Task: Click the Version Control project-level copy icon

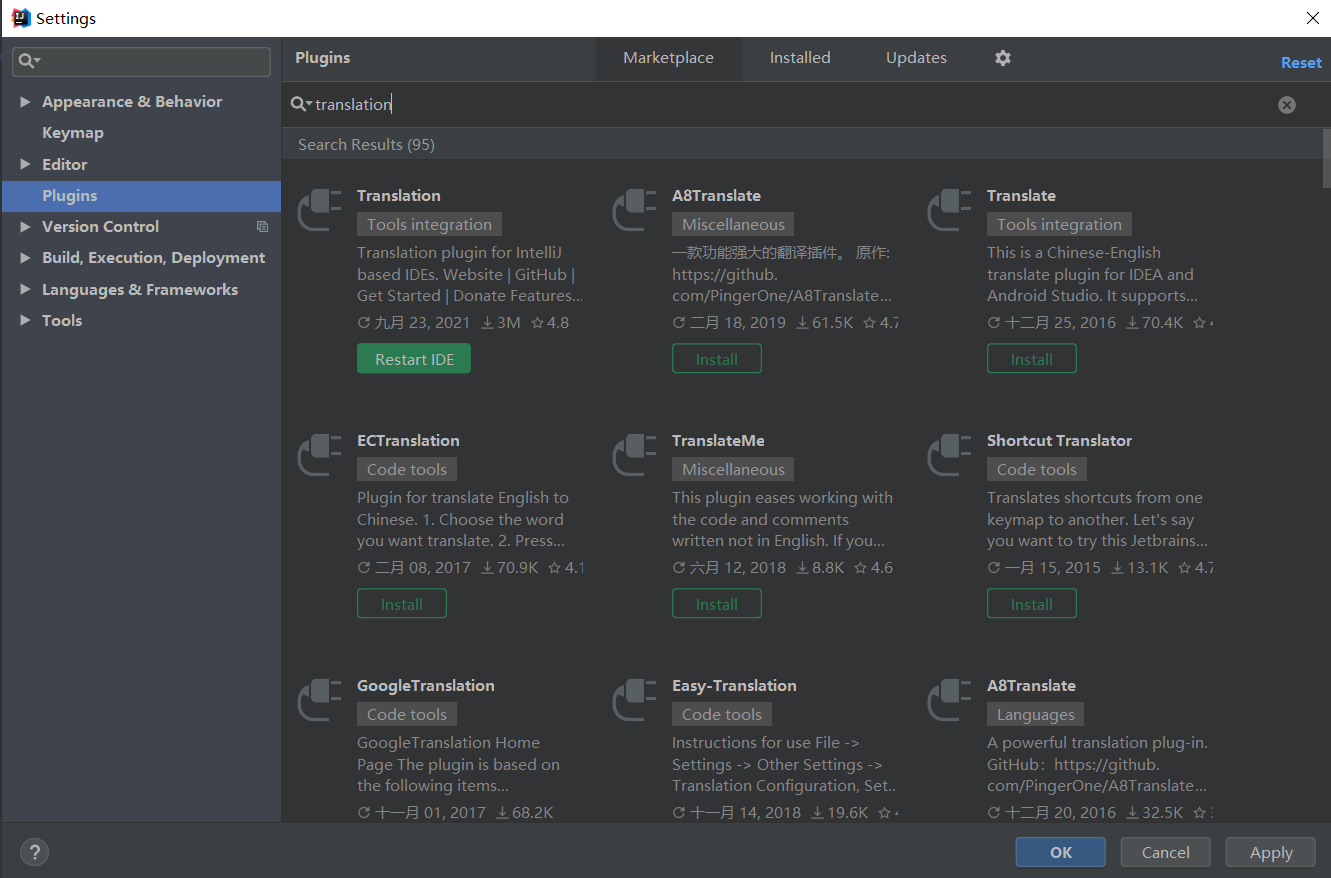Action: (262, 227)
